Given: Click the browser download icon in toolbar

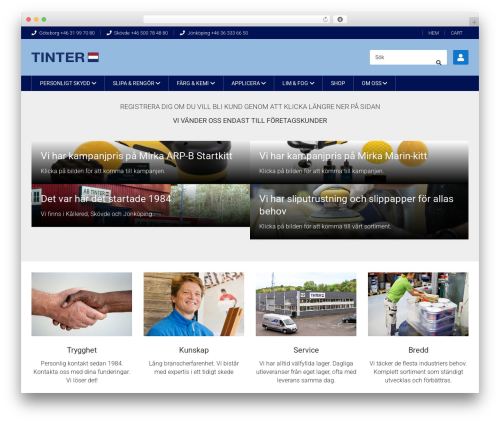Looking at the screenshot, I should click(x=340, y=19).
